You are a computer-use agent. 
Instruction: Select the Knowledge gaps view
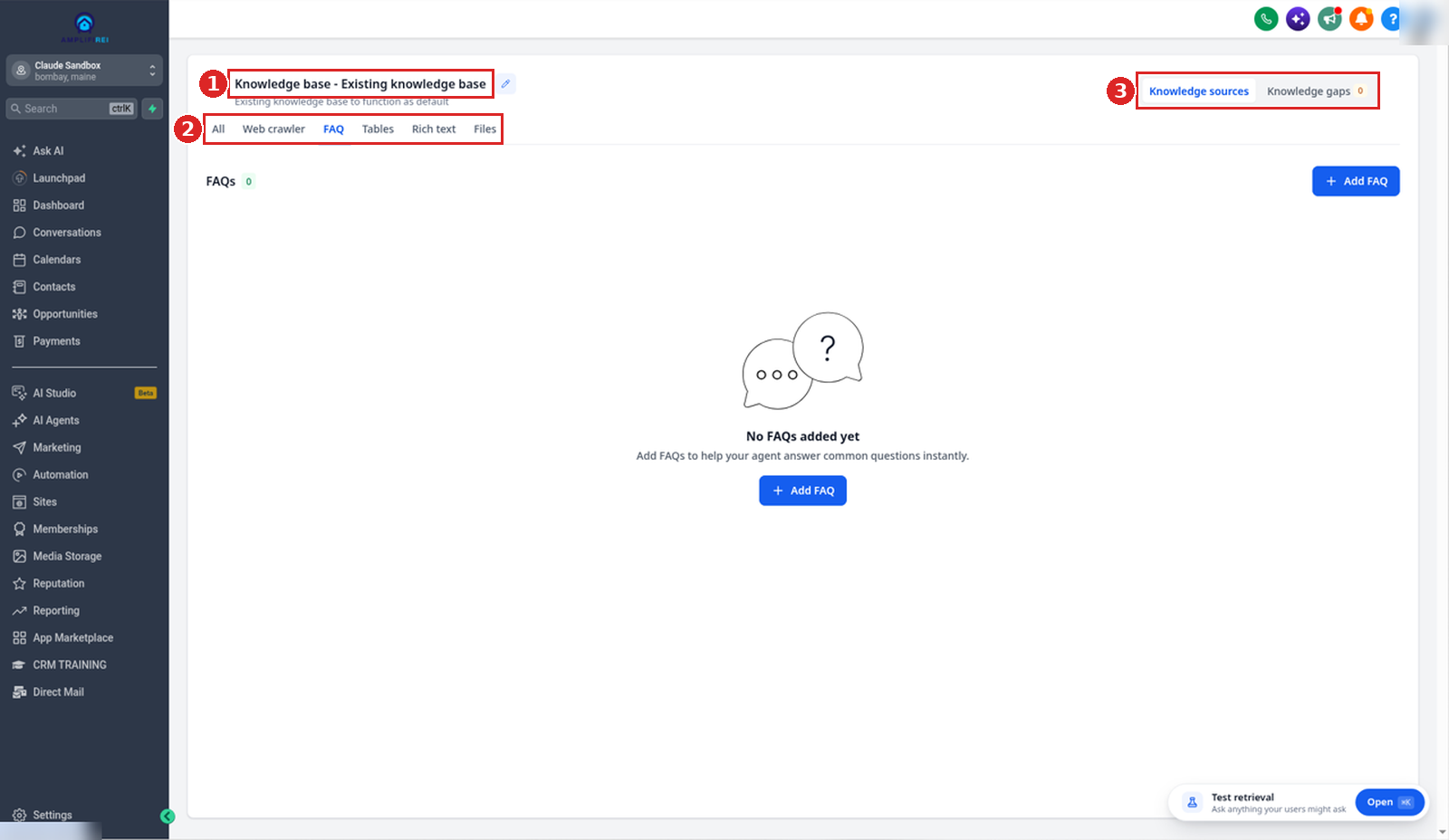pos(1315,91)
